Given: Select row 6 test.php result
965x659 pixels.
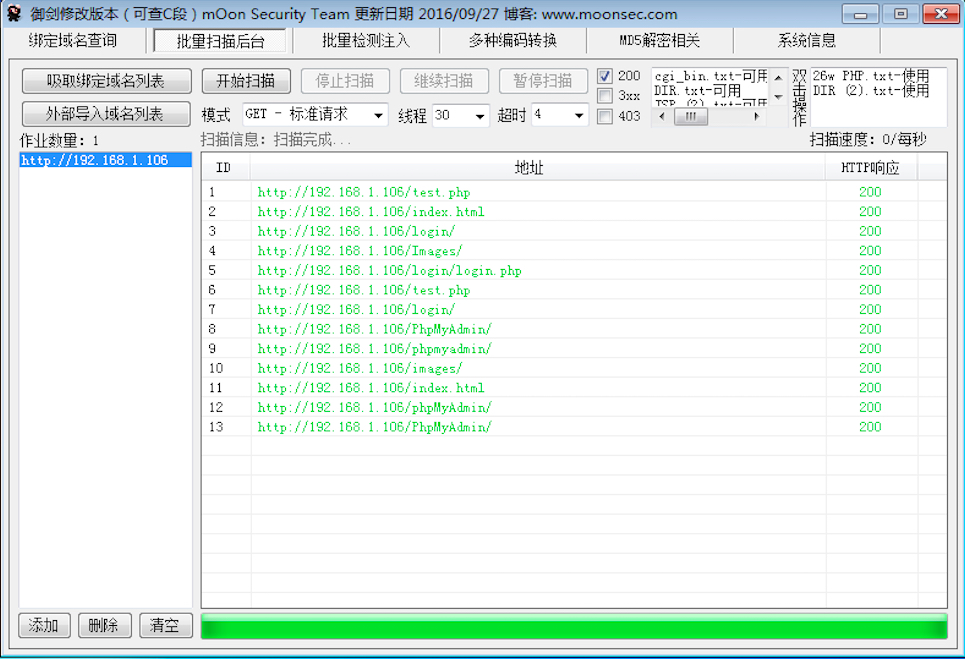Looking at the screenshot, I should tap(574, 290).
